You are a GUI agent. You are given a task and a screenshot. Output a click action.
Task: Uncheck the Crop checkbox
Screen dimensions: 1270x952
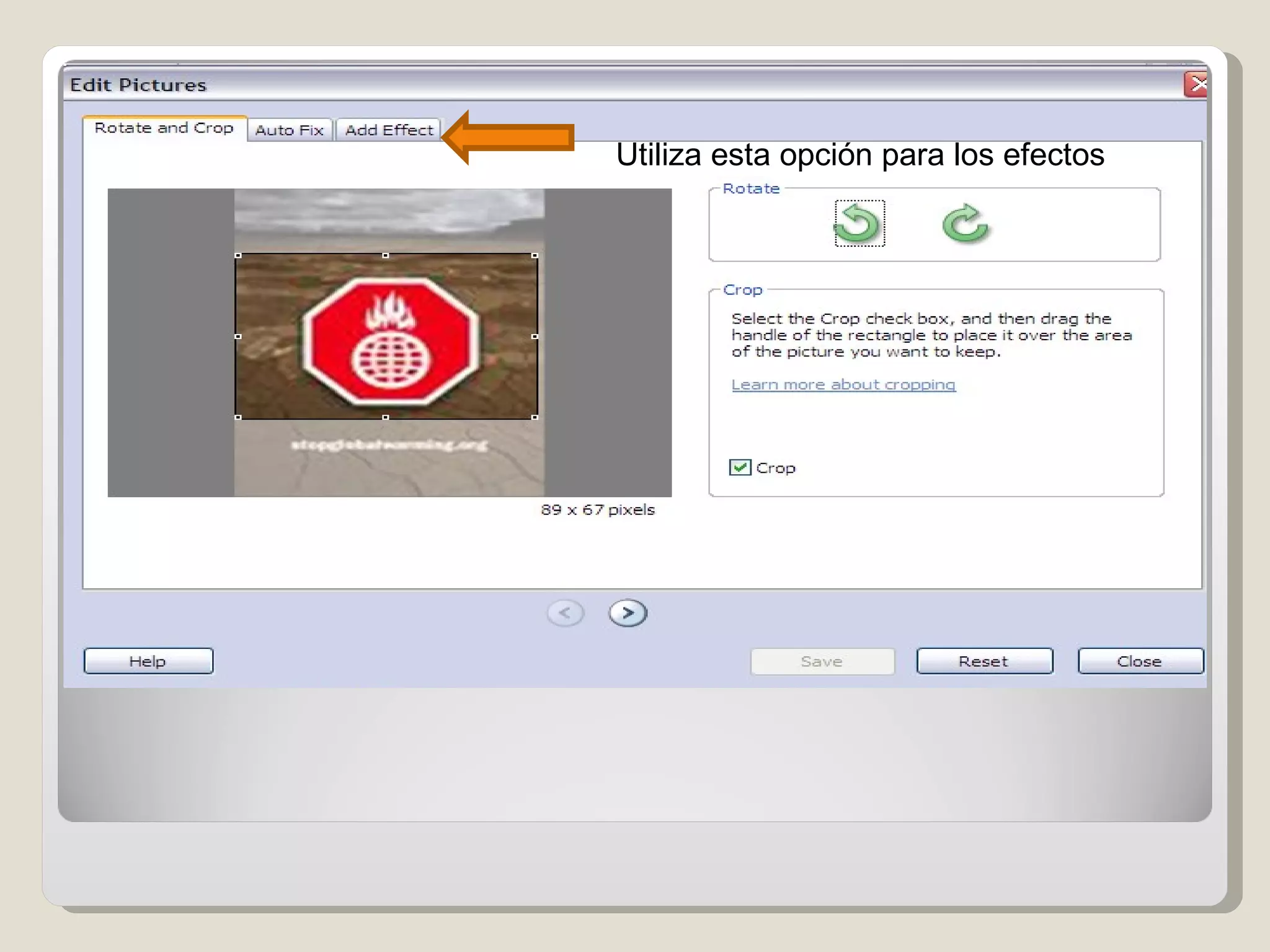point(740,467)
